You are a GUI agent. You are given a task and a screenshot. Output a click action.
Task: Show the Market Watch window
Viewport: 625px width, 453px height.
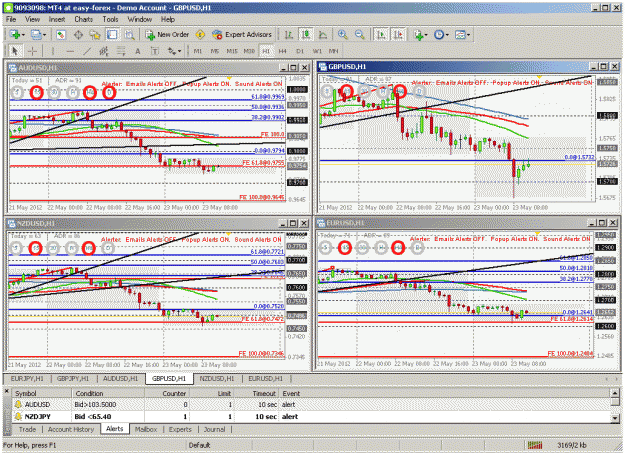click(61, 35)
